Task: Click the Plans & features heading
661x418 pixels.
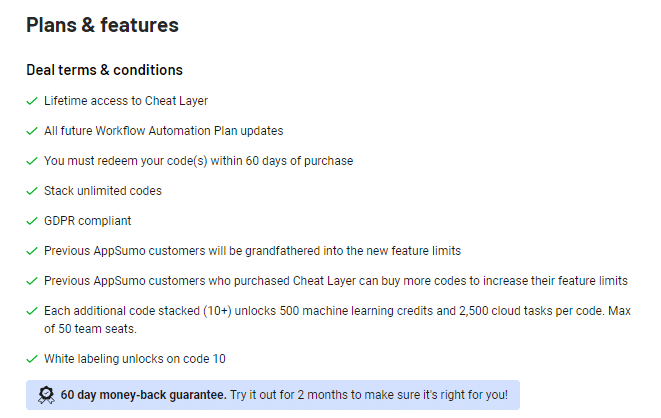Action: [102, 25]
